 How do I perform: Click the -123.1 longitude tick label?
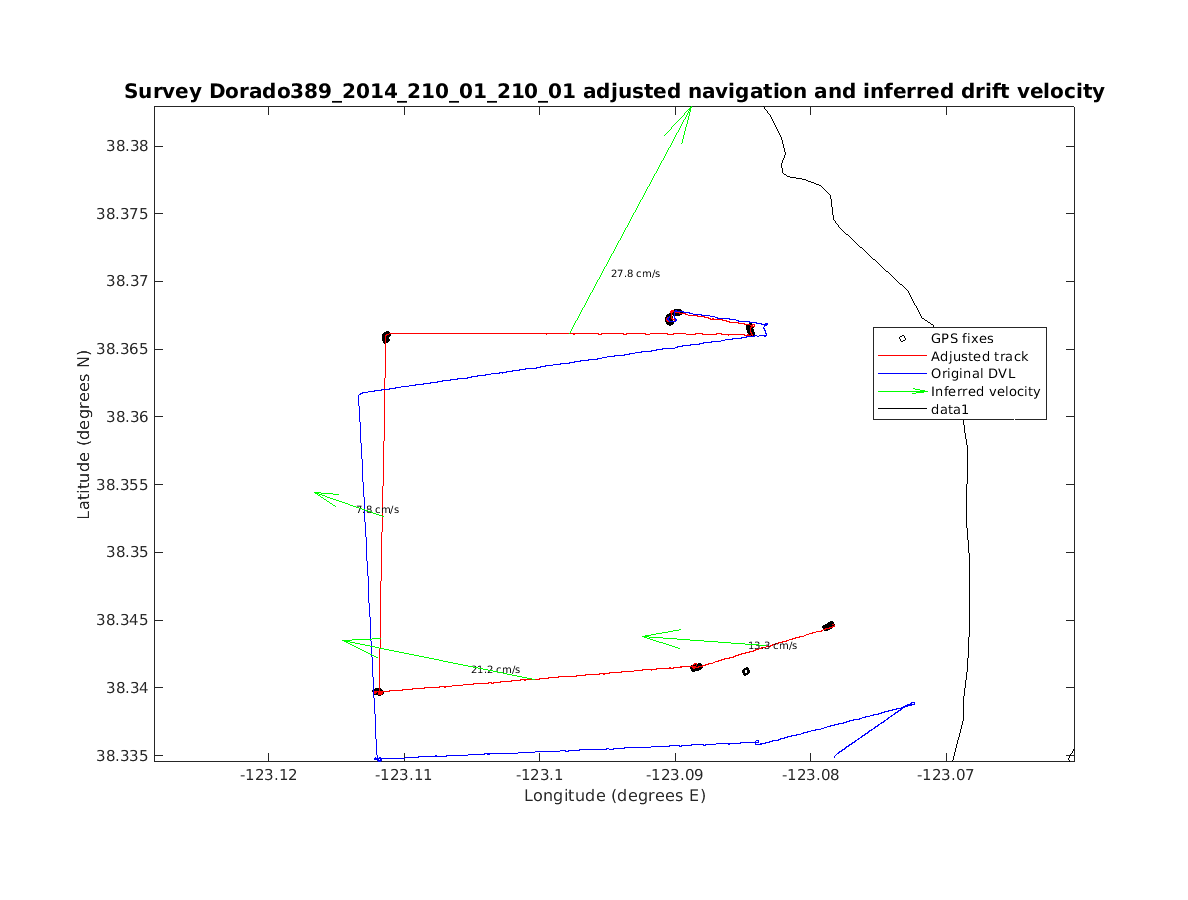click(x=539, y=774)
